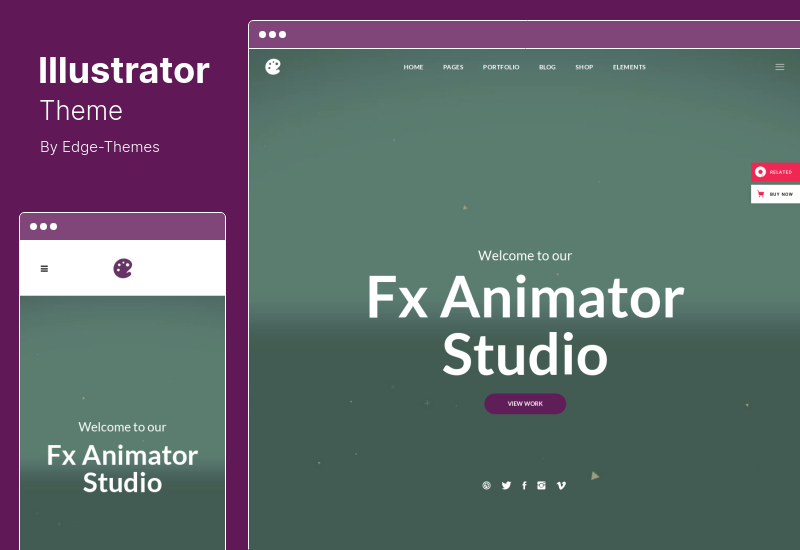
Task: Open the desktop hamburger side menu
Action: coord(780,67)
